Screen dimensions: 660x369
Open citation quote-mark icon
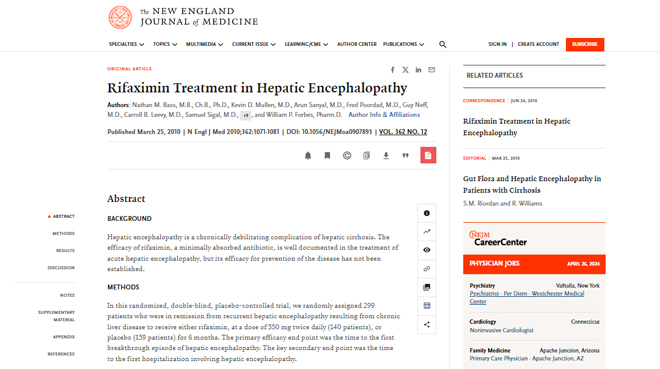pos(405,156)
